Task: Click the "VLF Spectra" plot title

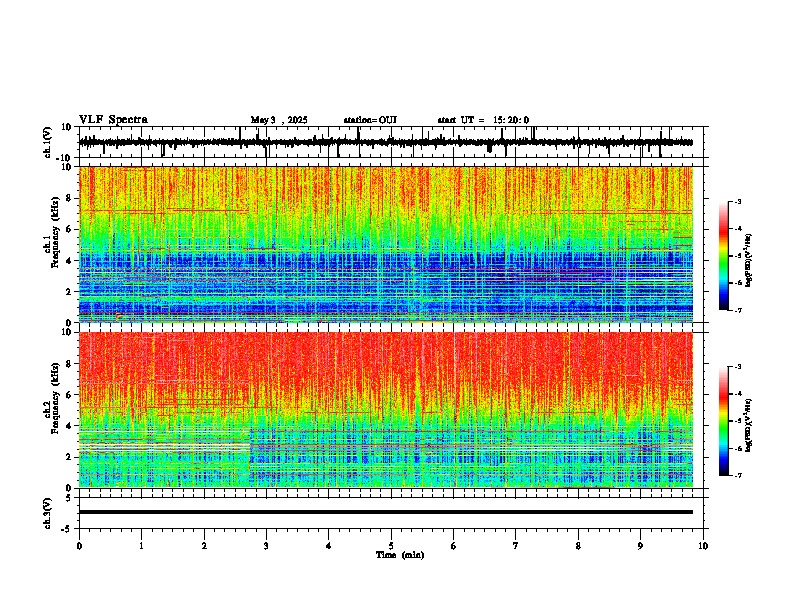Action: tap(113, 120)
